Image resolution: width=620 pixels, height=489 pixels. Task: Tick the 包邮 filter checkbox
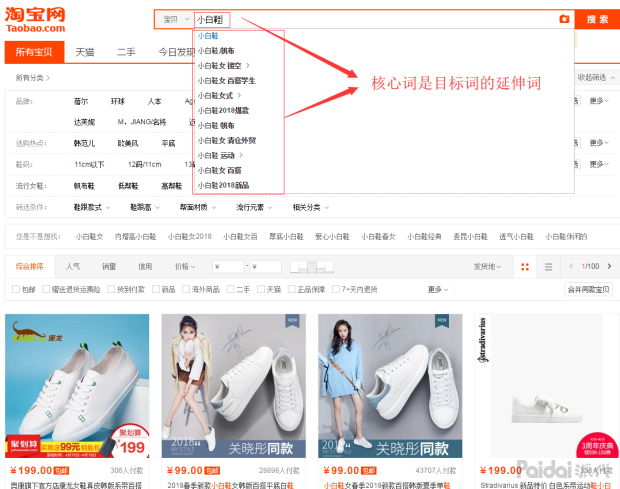[16, 289]
